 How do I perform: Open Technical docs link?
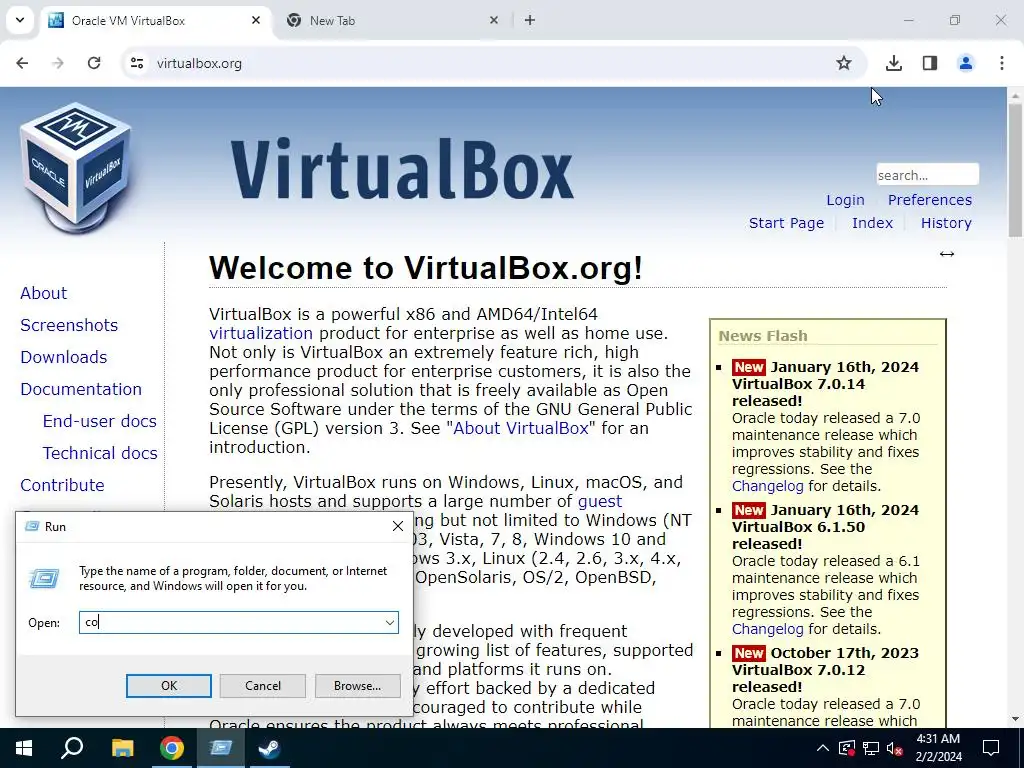click(100, 453)
